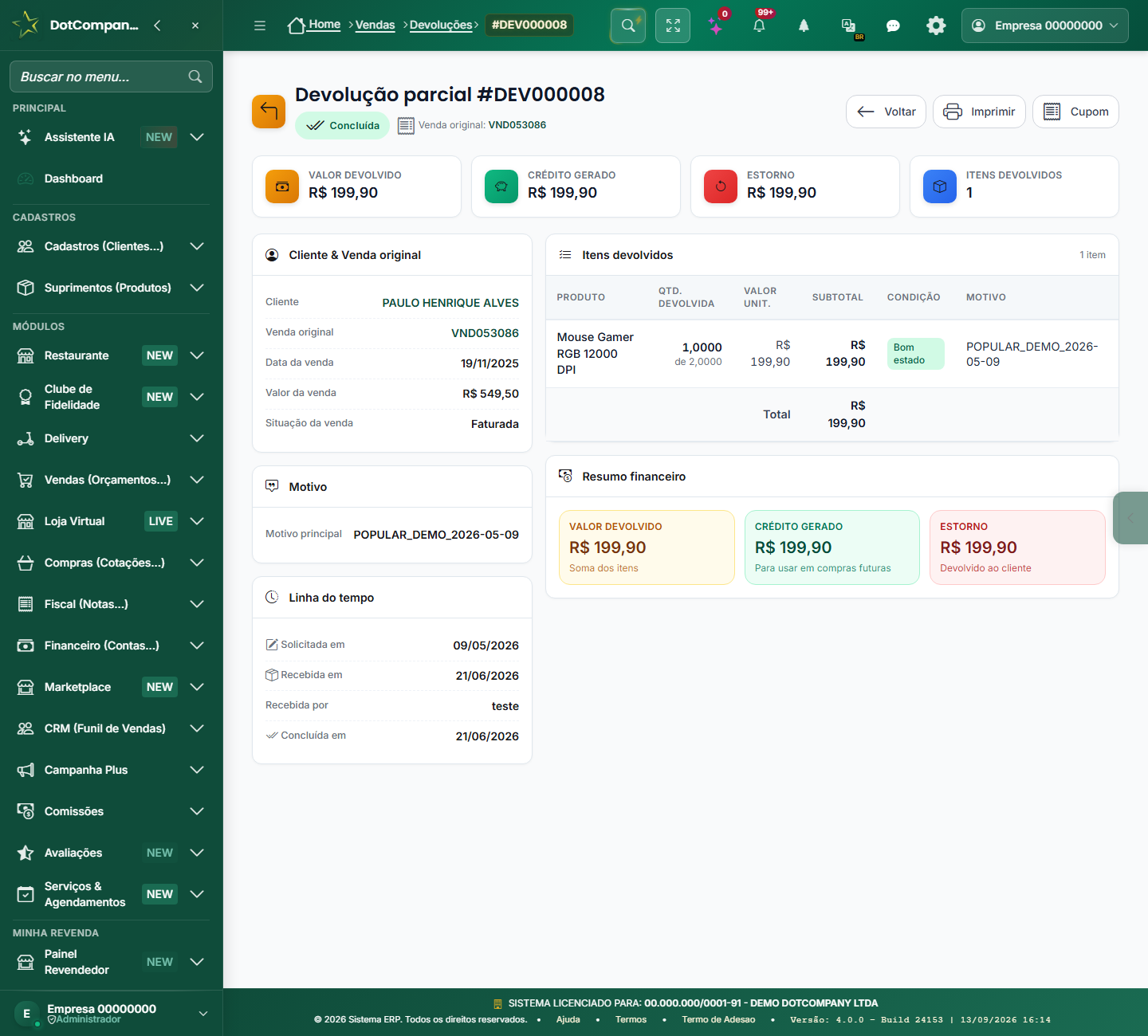Open the language translate BR icon
1148x1036 pixels.
(849, 26)
